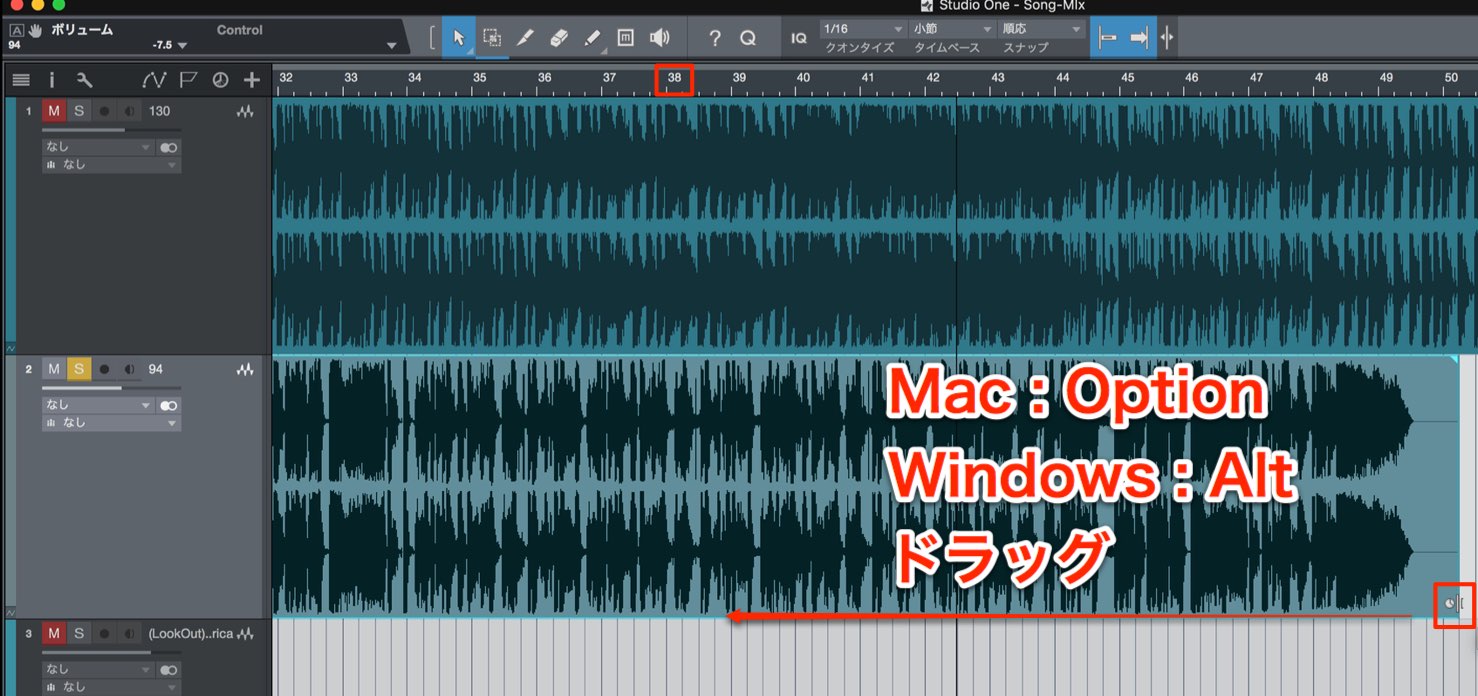Solo track 1 with S button
Screen dimensions: 1478x696
coord(78,111)
